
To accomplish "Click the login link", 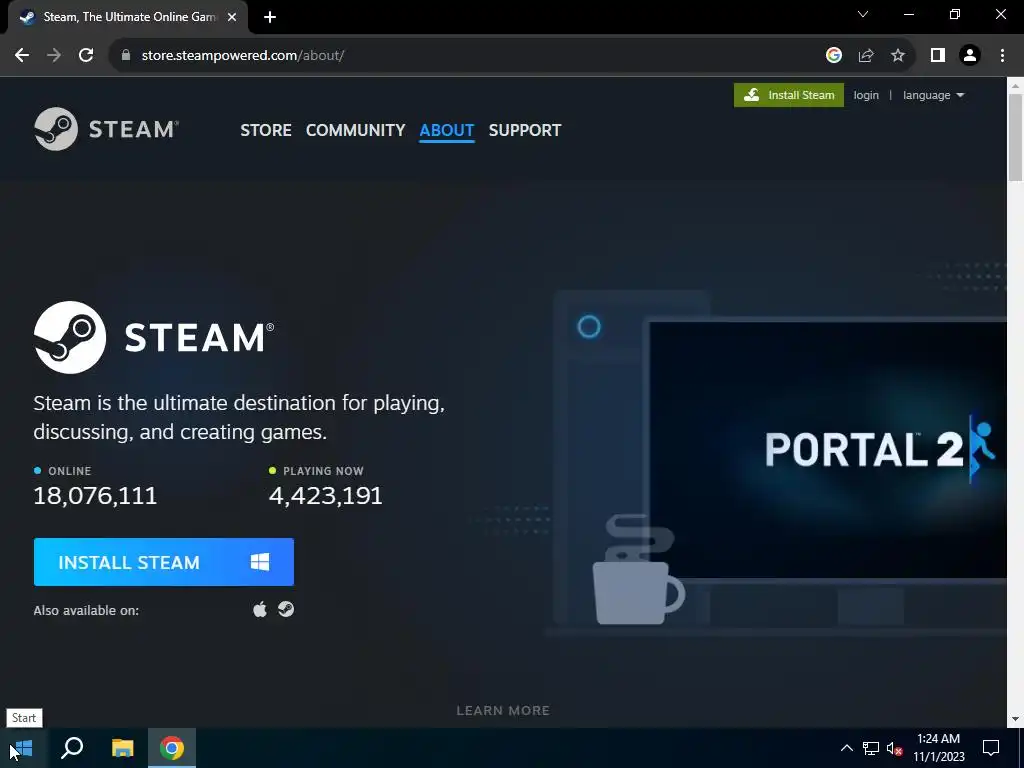I will (x=866, y=95).
